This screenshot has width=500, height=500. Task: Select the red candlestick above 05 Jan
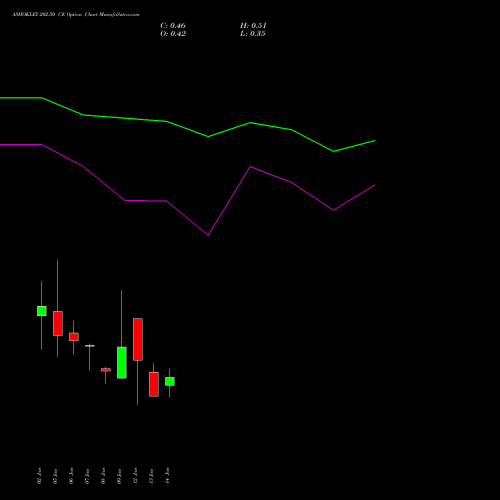(58, 323)
